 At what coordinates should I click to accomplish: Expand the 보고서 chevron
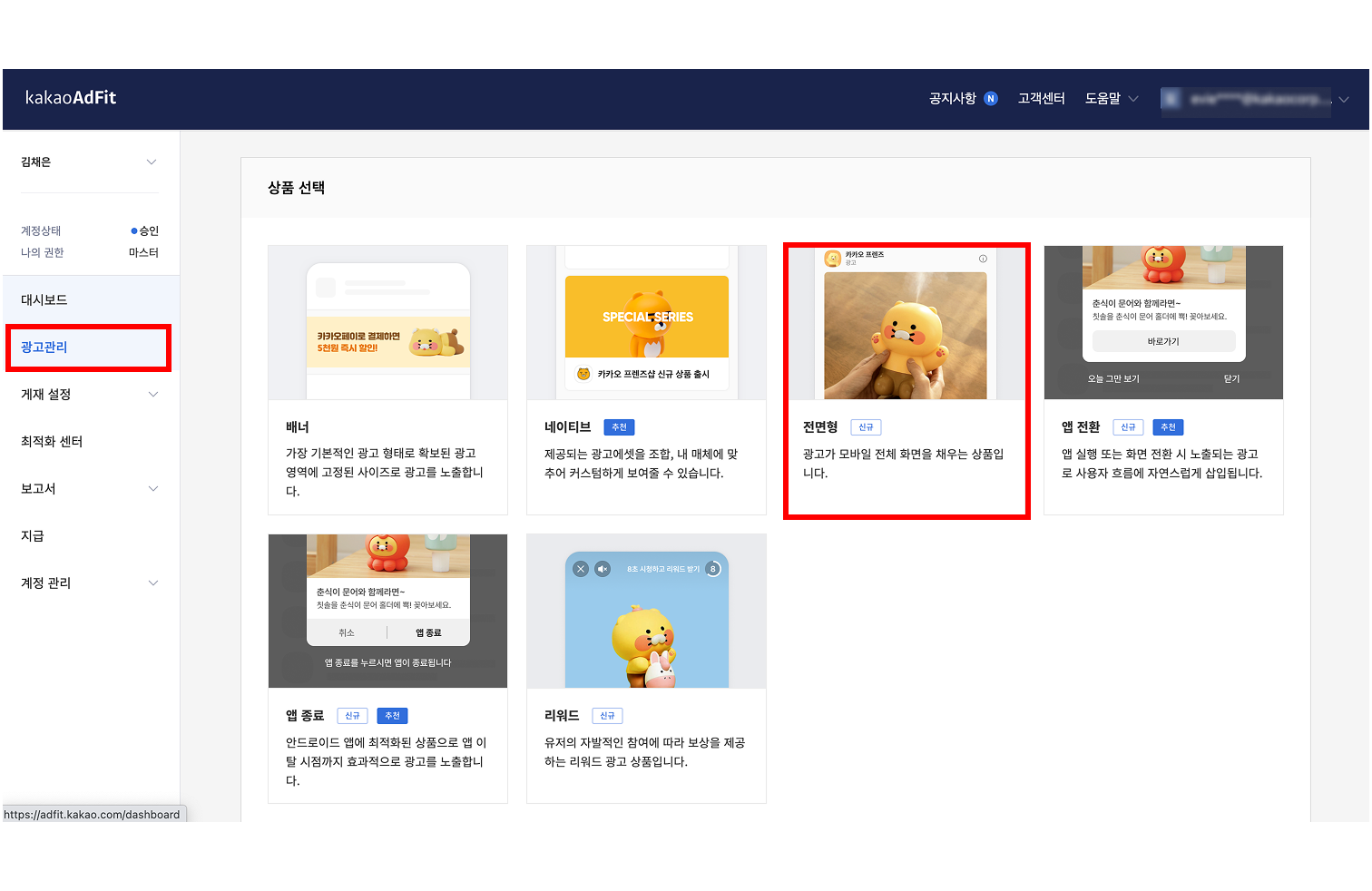153,488
